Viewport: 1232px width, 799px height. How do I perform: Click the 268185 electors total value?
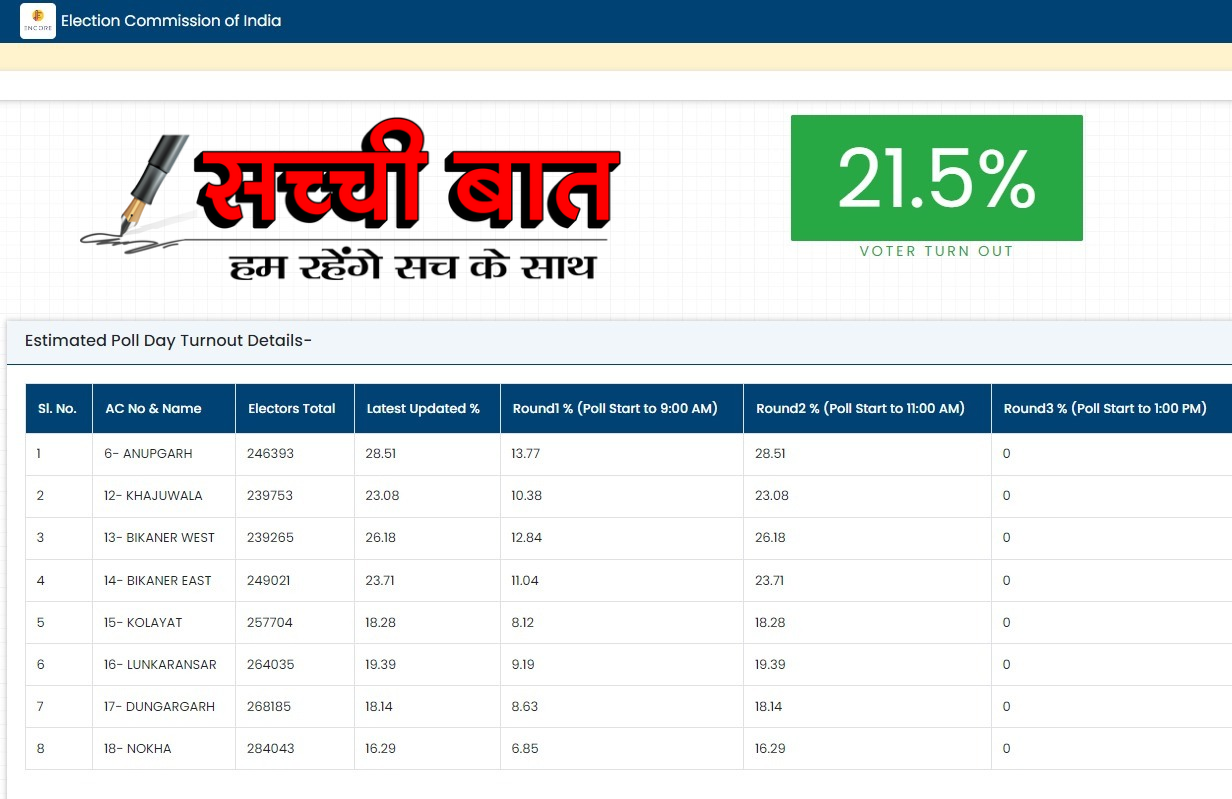click(269, 707)
